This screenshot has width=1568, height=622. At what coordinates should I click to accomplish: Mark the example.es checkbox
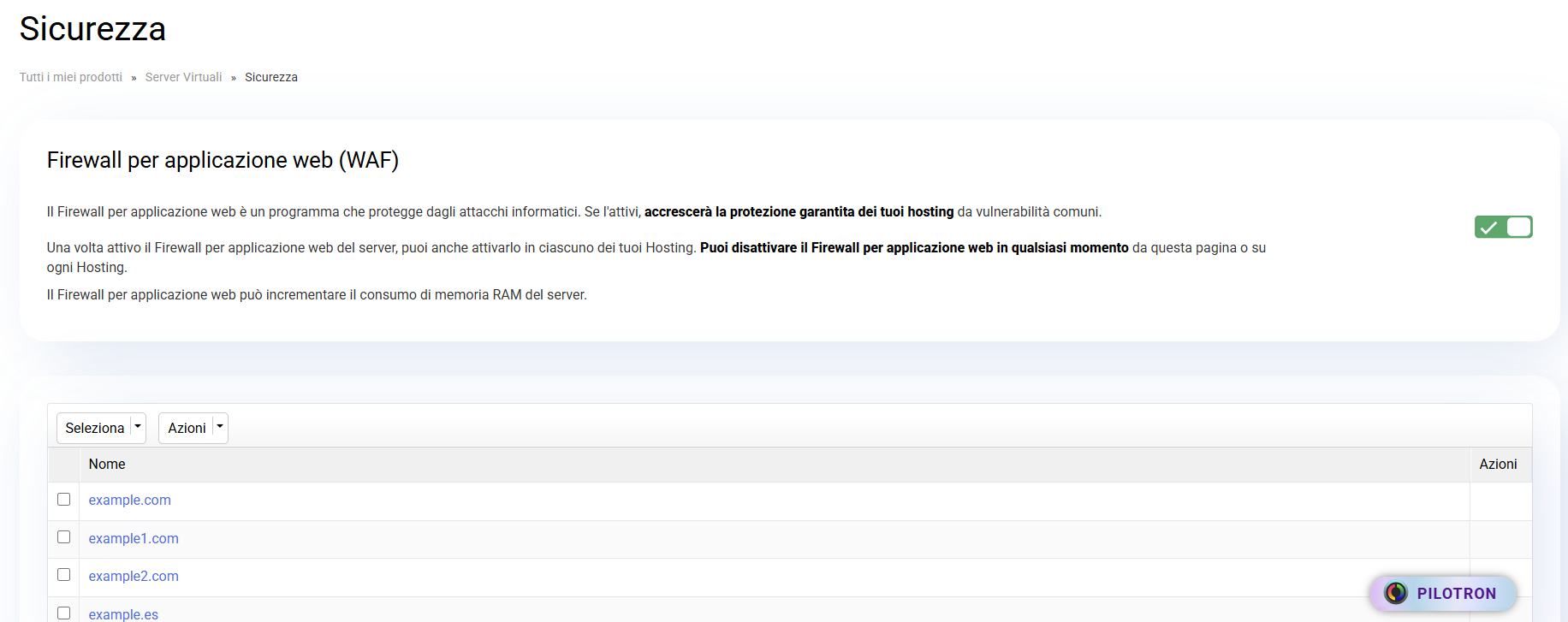point(63,613)
